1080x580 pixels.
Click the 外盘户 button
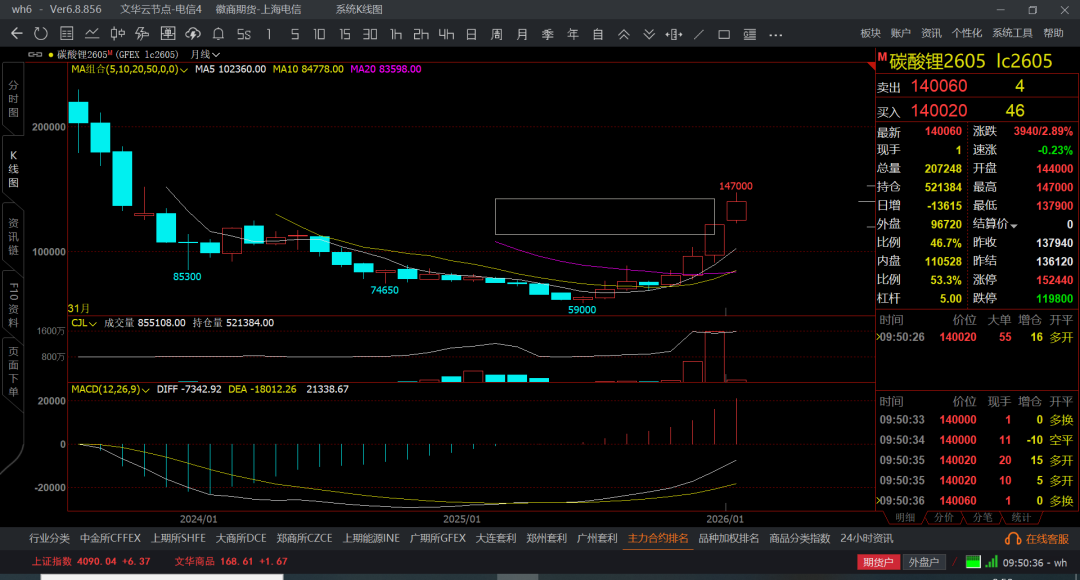tap(924, 562)
